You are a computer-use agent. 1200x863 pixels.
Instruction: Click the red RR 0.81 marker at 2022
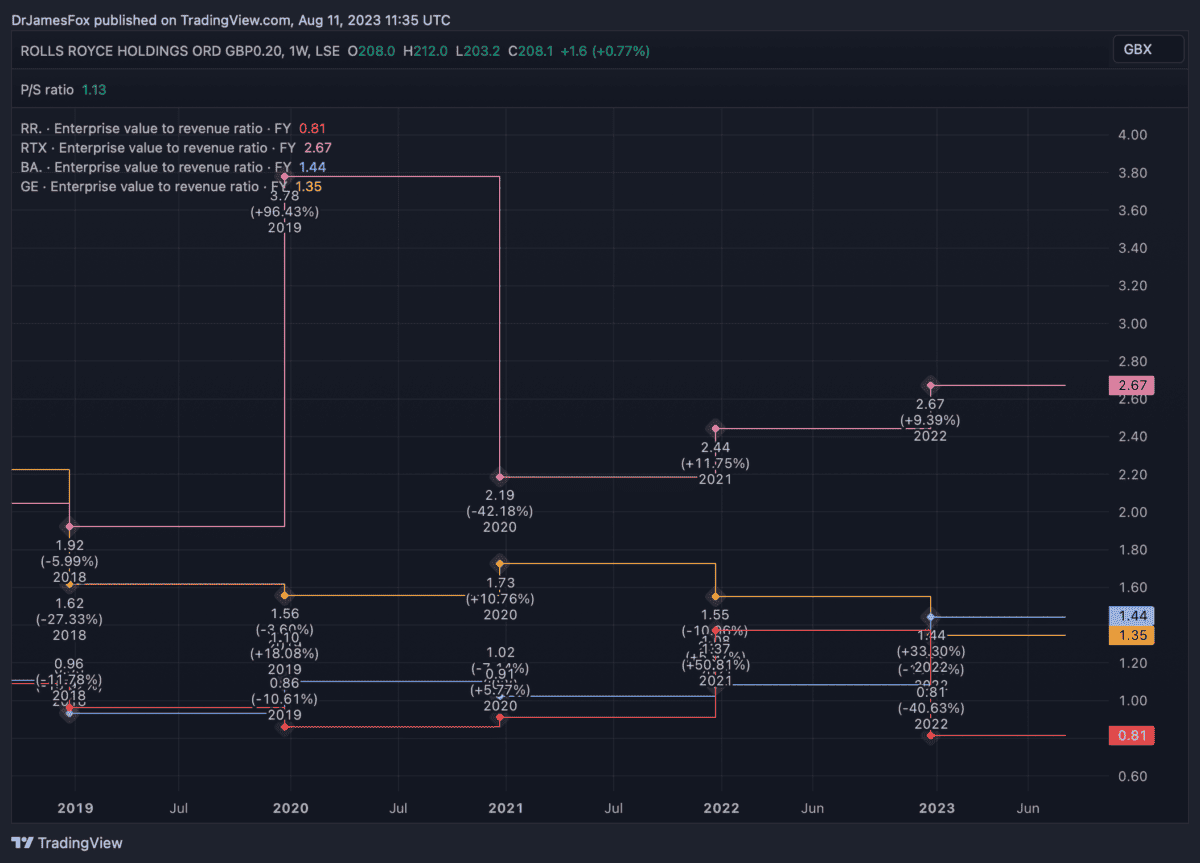coord(931,735)
